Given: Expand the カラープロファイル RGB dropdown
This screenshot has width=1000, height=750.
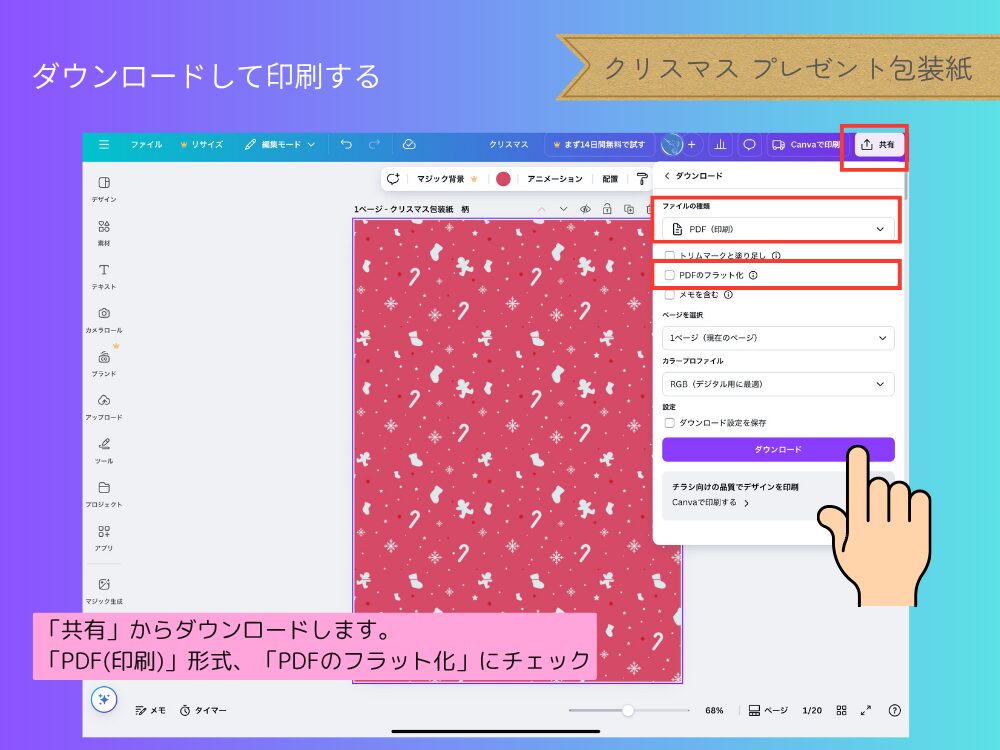Looking at the screenshot, I should click(778, 383).
